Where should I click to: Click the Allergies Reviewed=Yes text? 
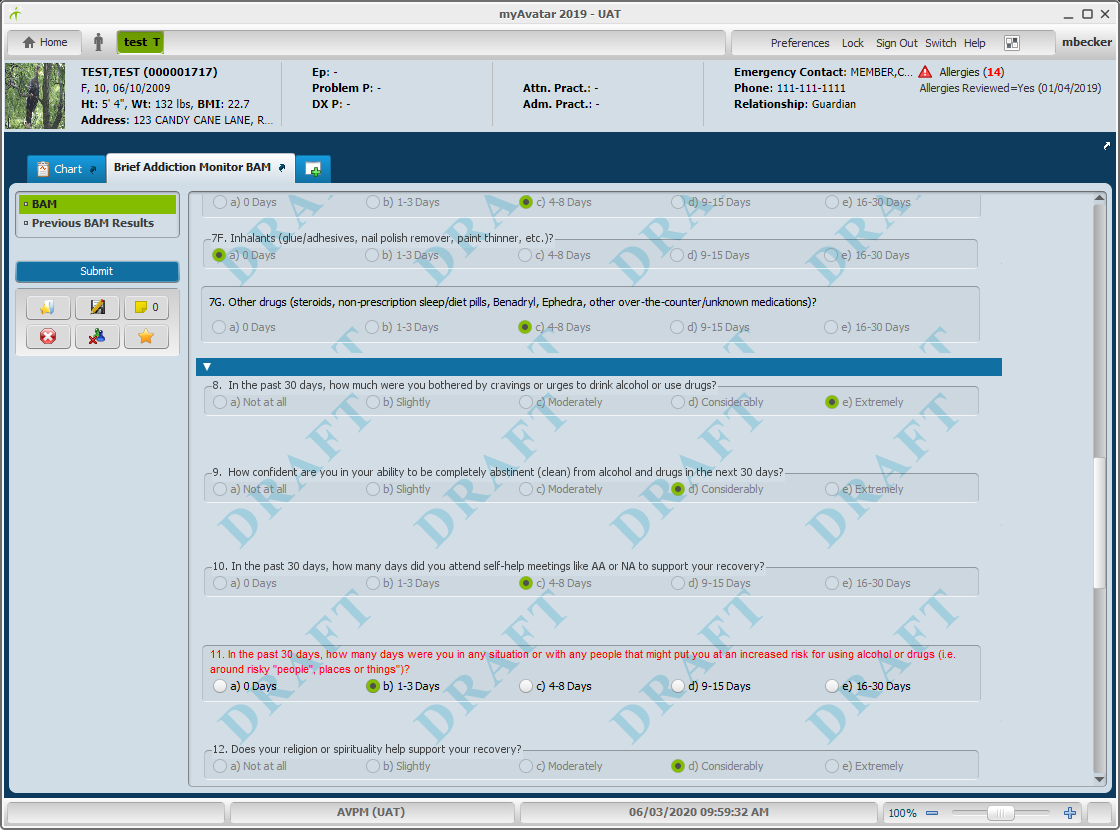point(1010,89)
